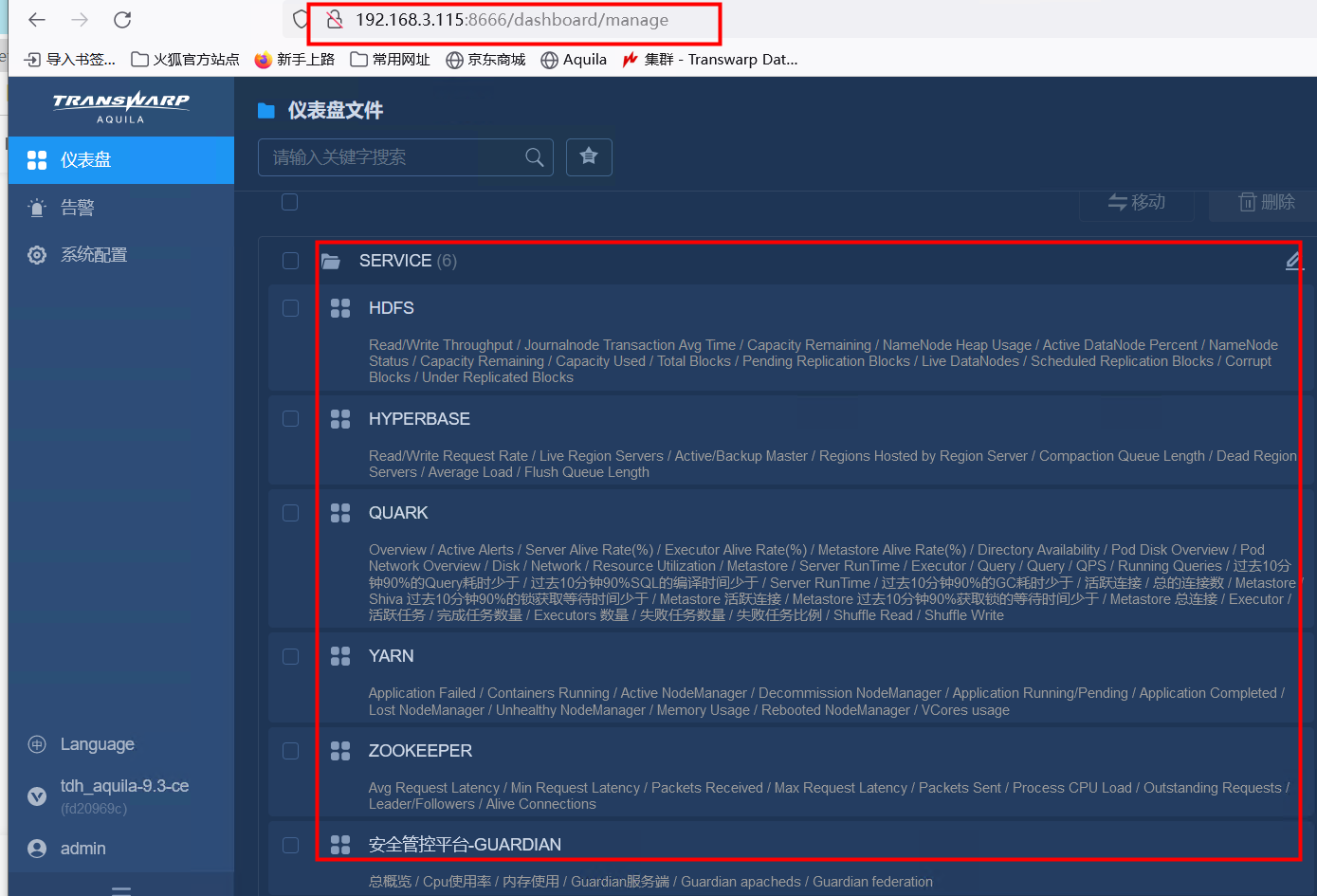Screen dimensions: 1317x896
Task: Click the ZOOKEEPER dashboard grid icon
Action: point(340,751)
